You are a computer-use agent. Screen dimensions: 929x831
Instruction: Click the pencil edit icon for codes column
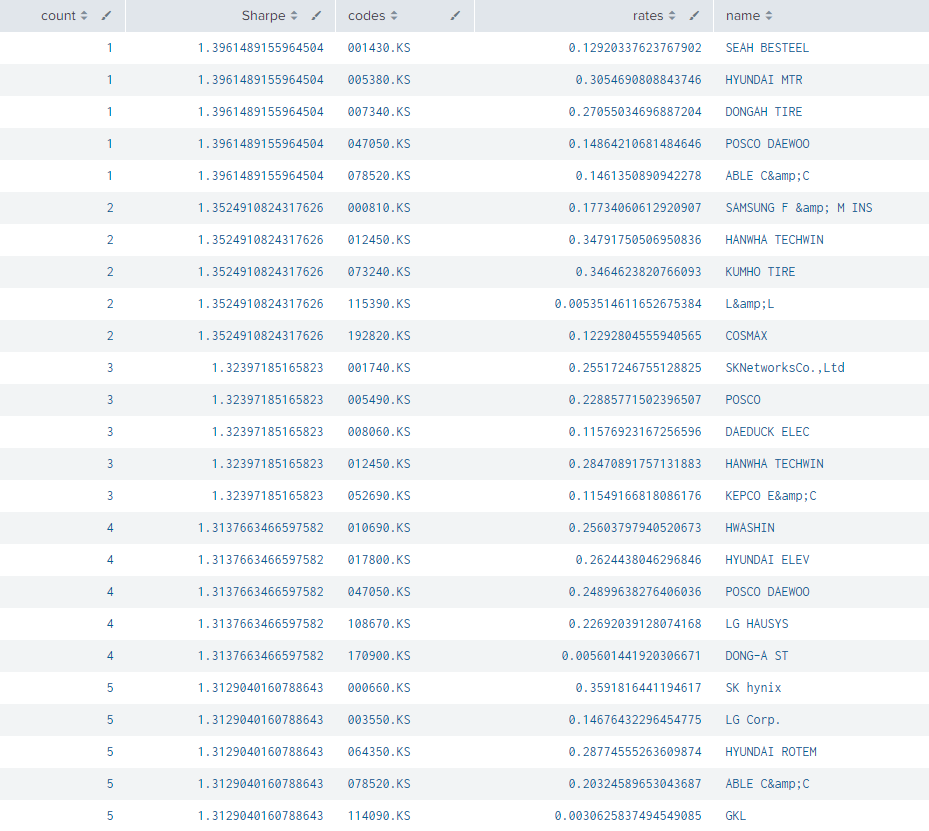click(455, 16)
